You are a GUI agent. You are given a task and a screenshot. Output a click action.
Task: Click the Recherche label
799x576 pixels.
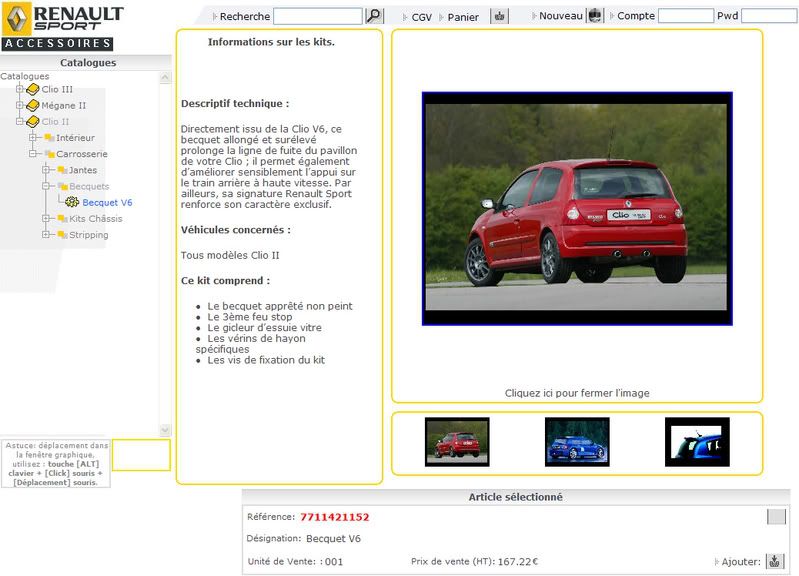245,16
